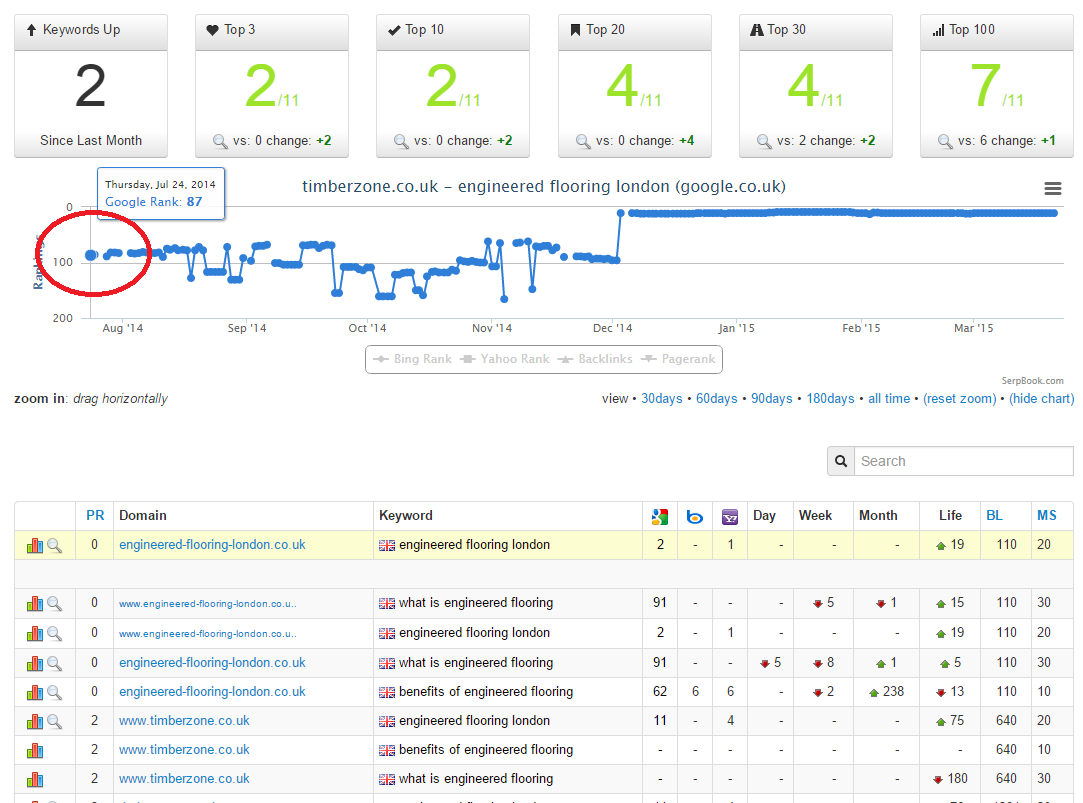Sort the table by the BL column
This screenshot has height=803, width=1083.
[995, 516]
